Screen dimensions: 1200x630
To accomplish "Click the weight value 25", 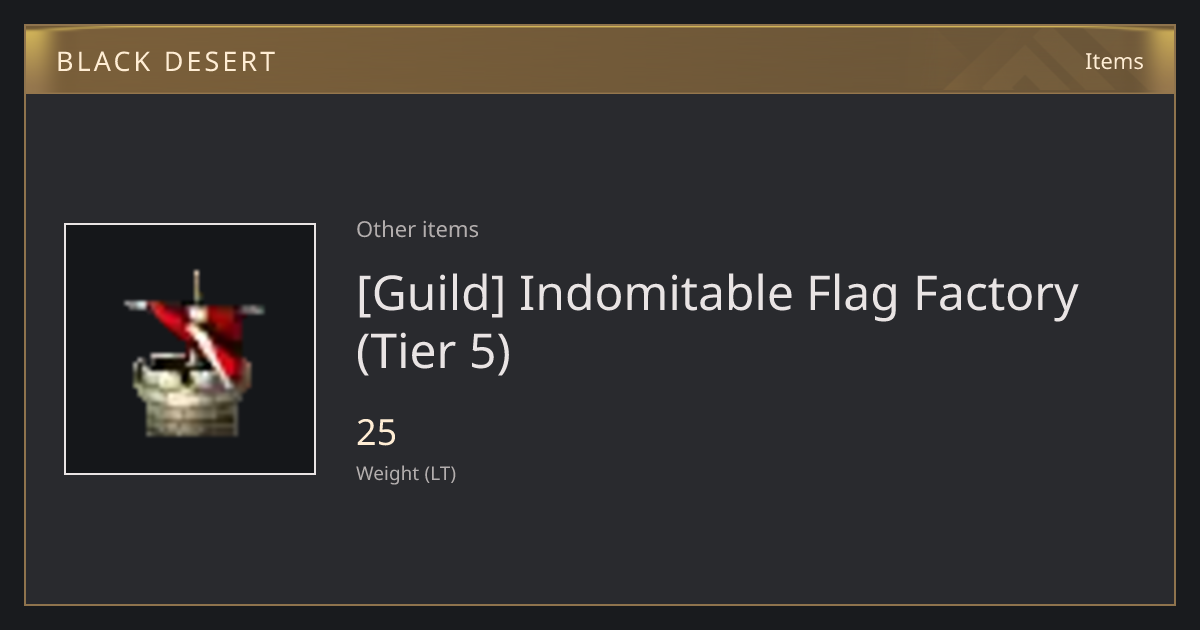I will pyautogui.click(x=377, y=433).
